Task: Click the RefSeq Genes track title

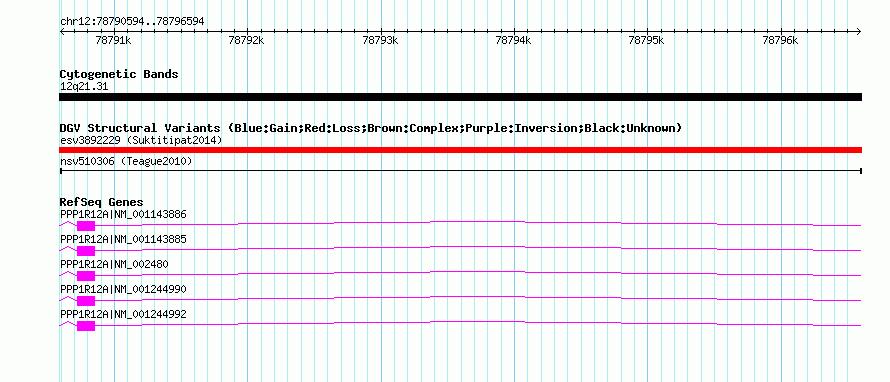Action: pos(101,202)
